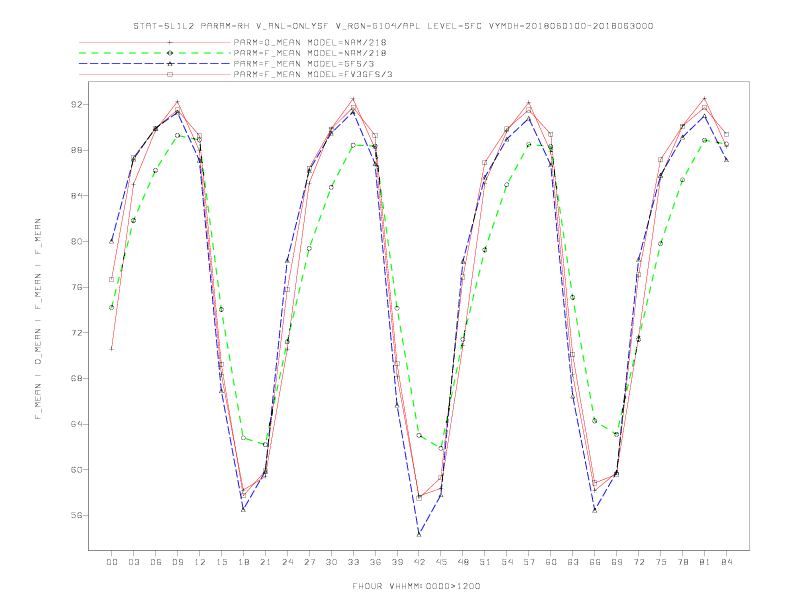Click x-axis tick label 69
This screenshot has width=792, height=612.
tap(617, 562)
